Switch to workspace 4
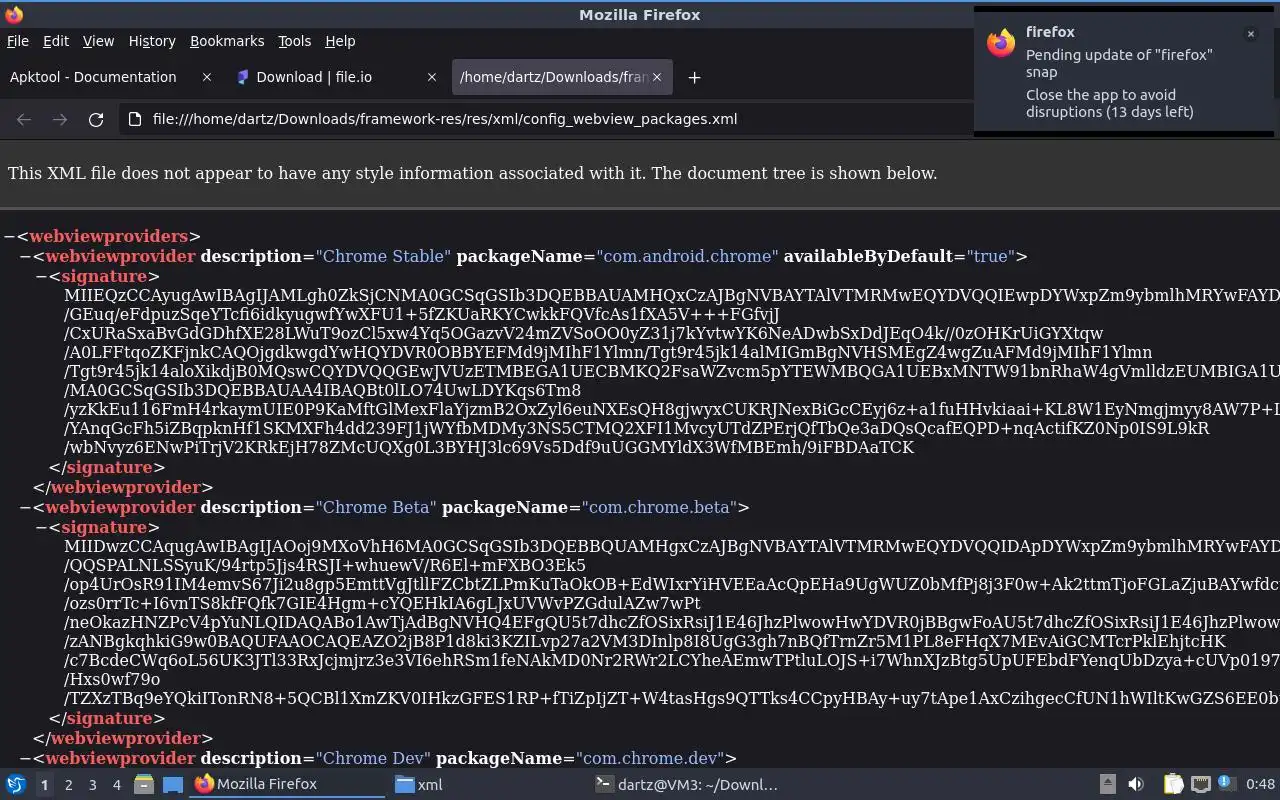Screen dimensions: 1280x800 [116, 785]
